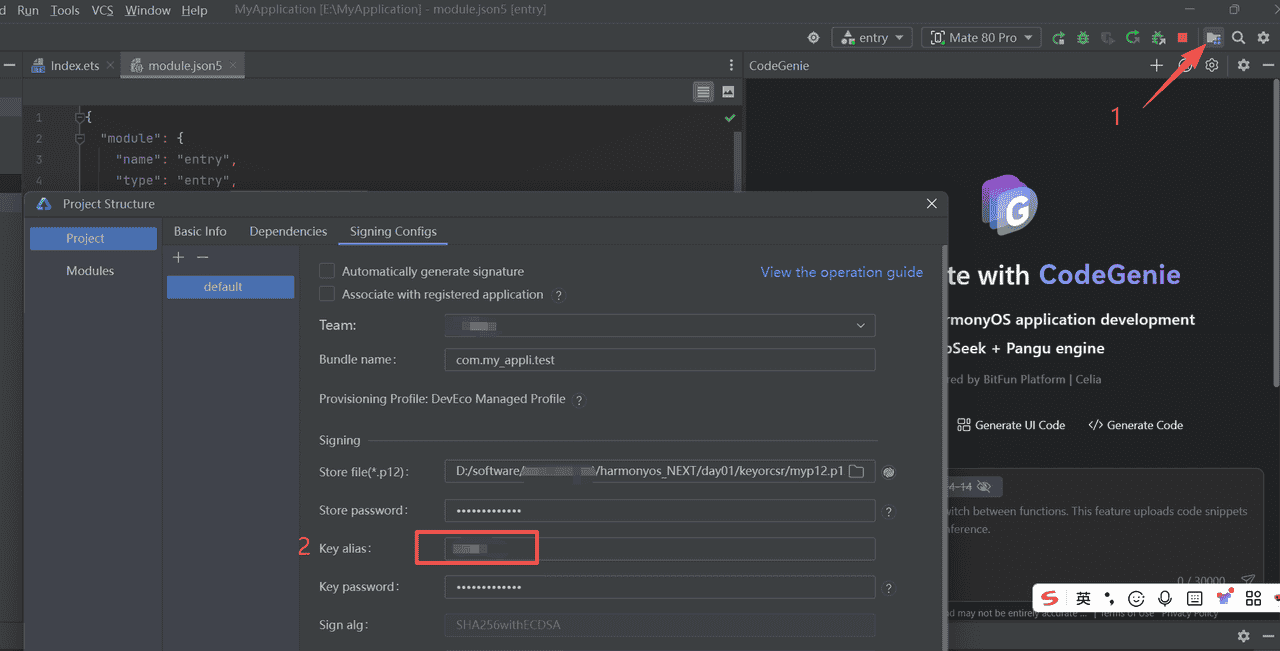
Task: Click the fingerprint icon beside Store file
Action: click(x=889, y=472)
